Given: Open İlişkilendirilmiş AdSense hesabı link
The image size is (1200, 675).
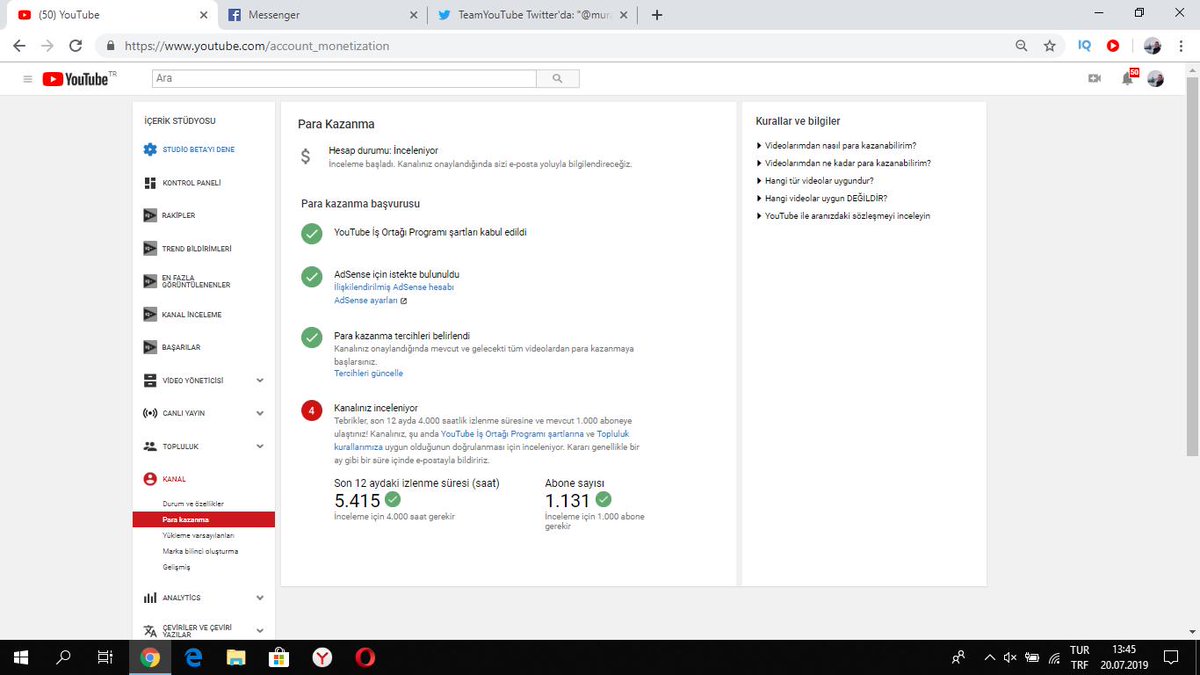Looking at the screenshot, I should coord(394,287).
